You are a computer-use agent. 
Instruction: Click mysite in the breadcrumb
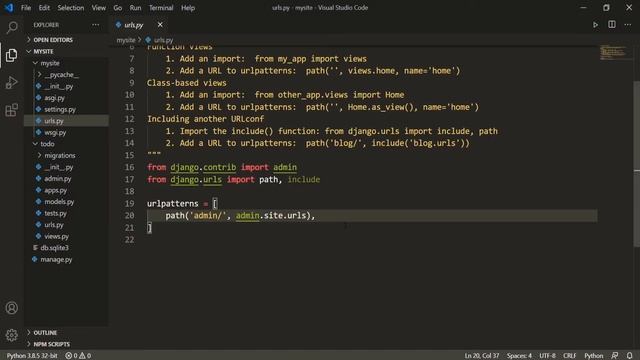pyautogui.click(x=126, y=40)
